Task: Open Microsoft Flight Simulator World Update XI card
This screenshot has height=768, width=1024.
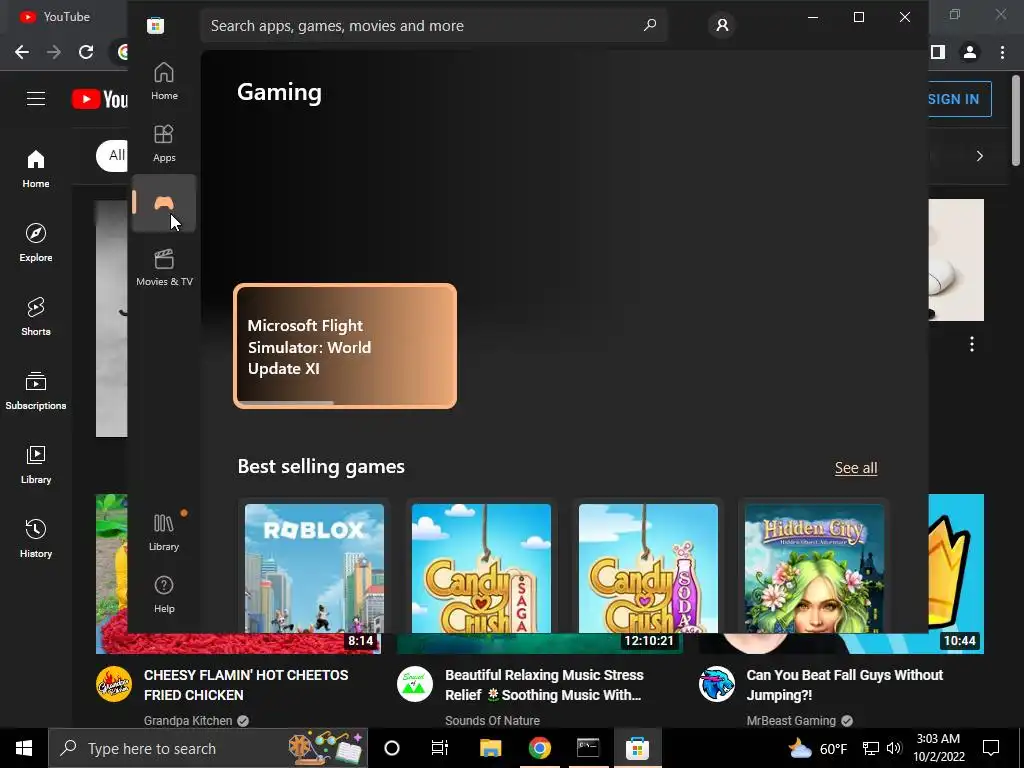Action: point(345,346)
